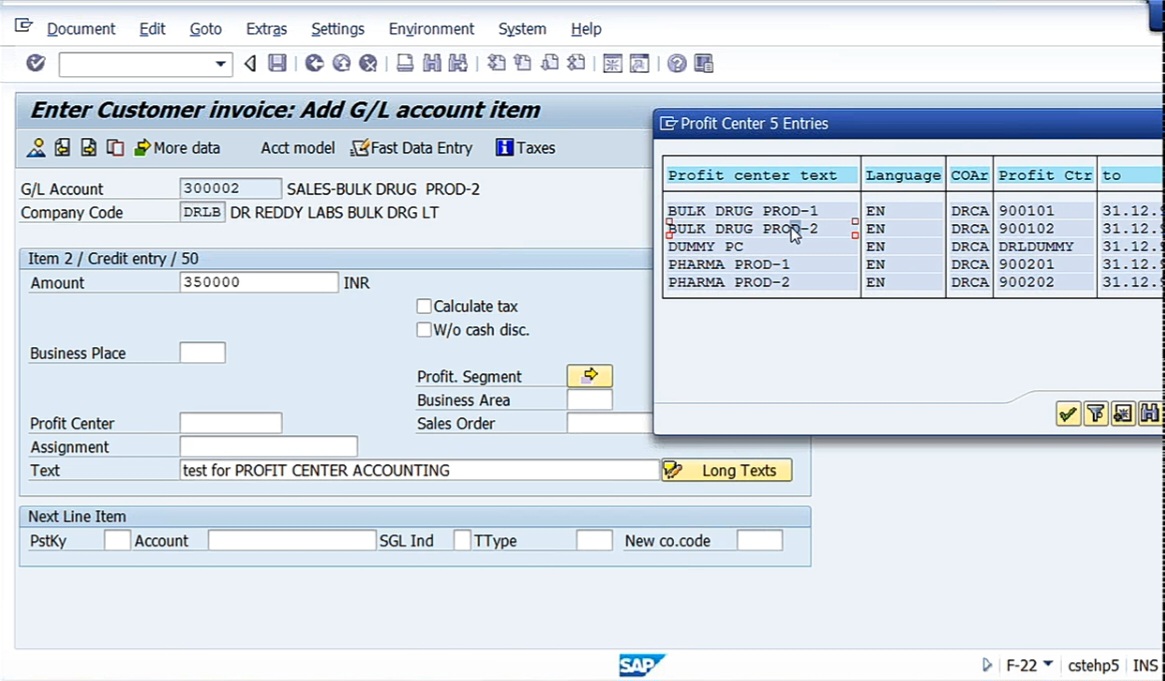Image resolution: width=1165 pixels, height=681 pixels.
Task: Click the Print icon in toolbar
Action: [x=405, y=63]
